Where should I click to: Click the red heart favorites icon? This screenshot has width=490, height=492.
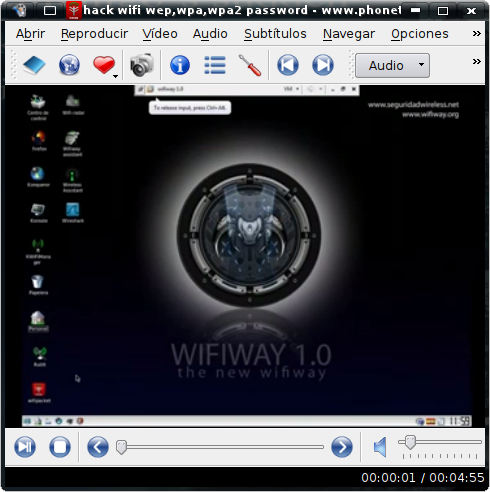104,65
